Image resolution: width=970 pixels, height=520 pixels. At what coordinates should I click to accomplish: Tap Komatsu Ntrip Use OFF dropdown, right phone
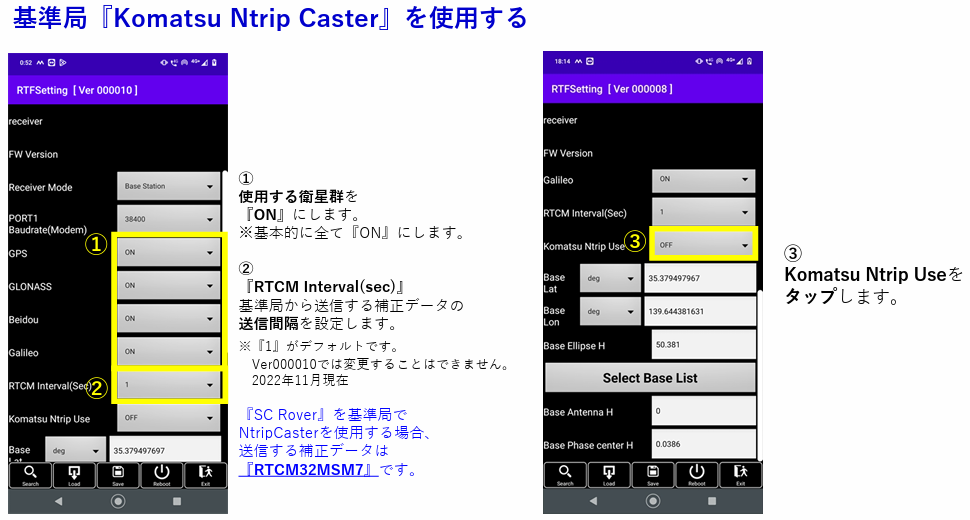click(703, 245)
